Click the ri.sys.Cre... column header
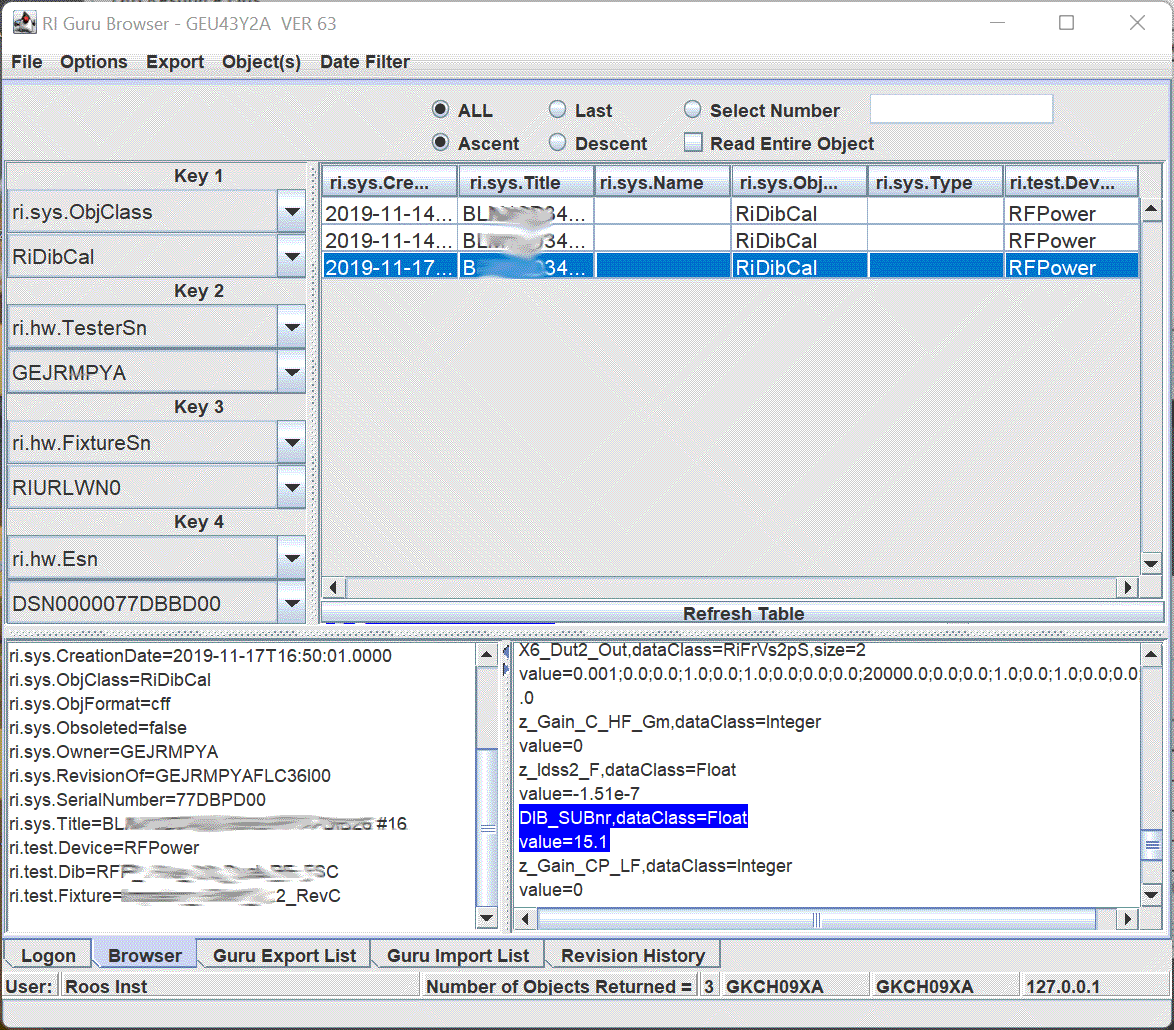 (389, 183)
